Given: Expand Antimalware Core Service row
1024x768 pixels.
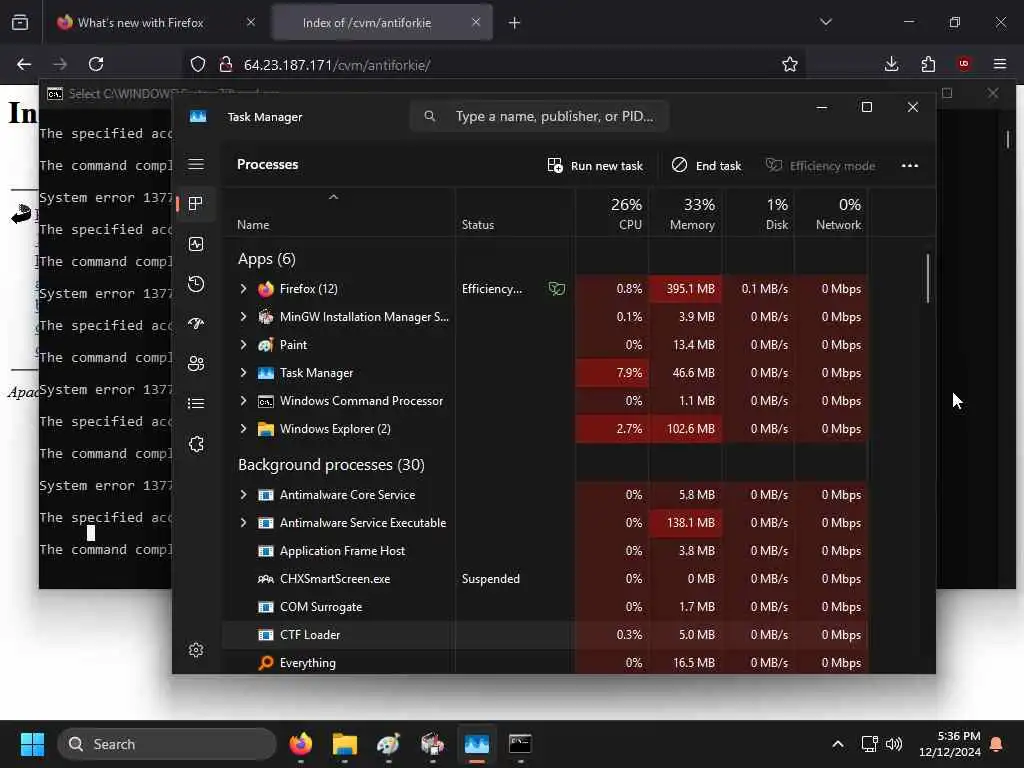Looking at the screenshot, I should click(x=244, y=495).
